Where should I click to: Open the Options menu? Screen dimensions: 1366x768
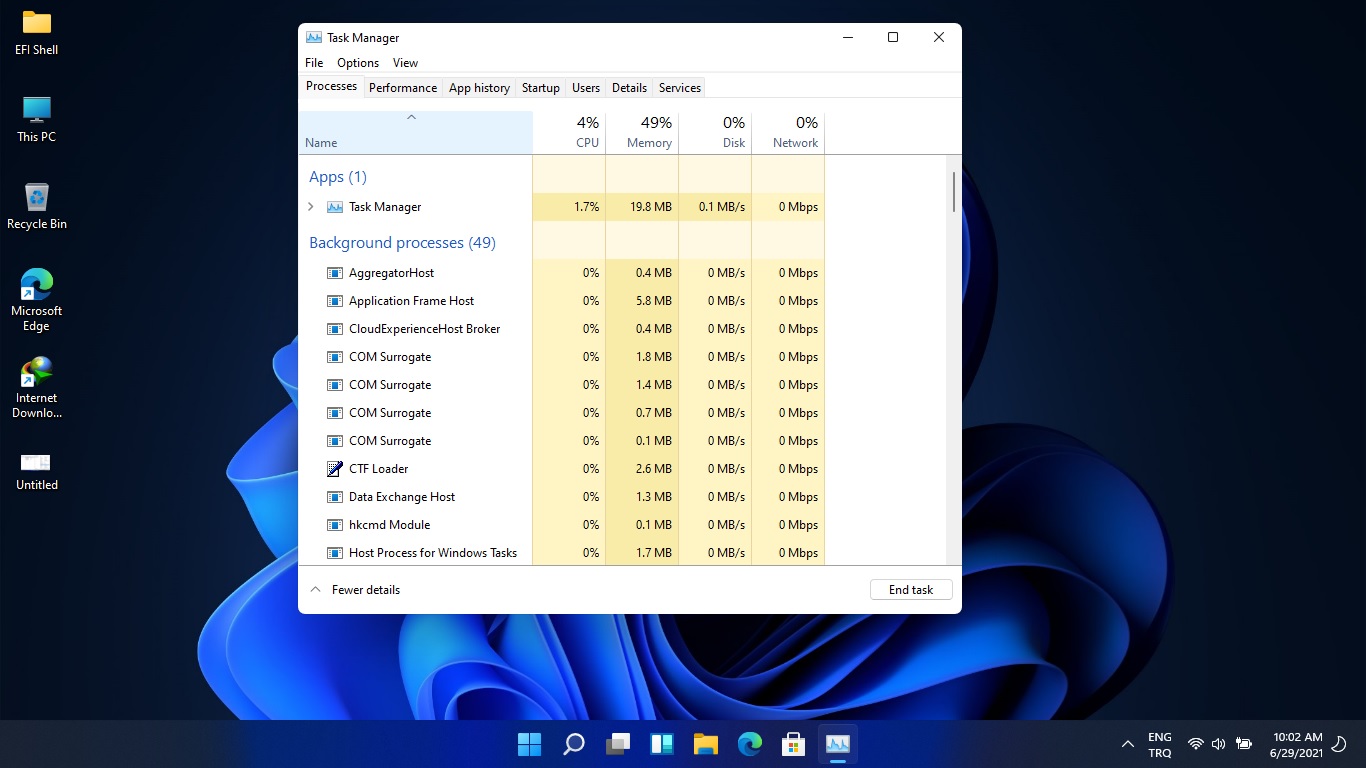point(358,63)
